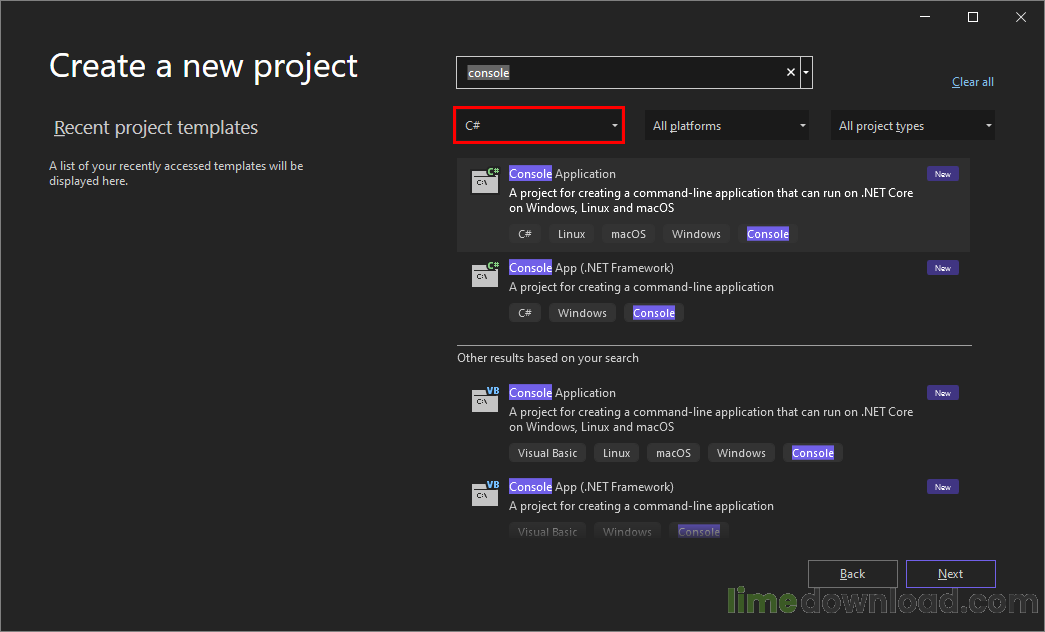Clear the console search using the X icon
Image resolution: width=1045 pixels, height=632 pixels.
(790, 72)
